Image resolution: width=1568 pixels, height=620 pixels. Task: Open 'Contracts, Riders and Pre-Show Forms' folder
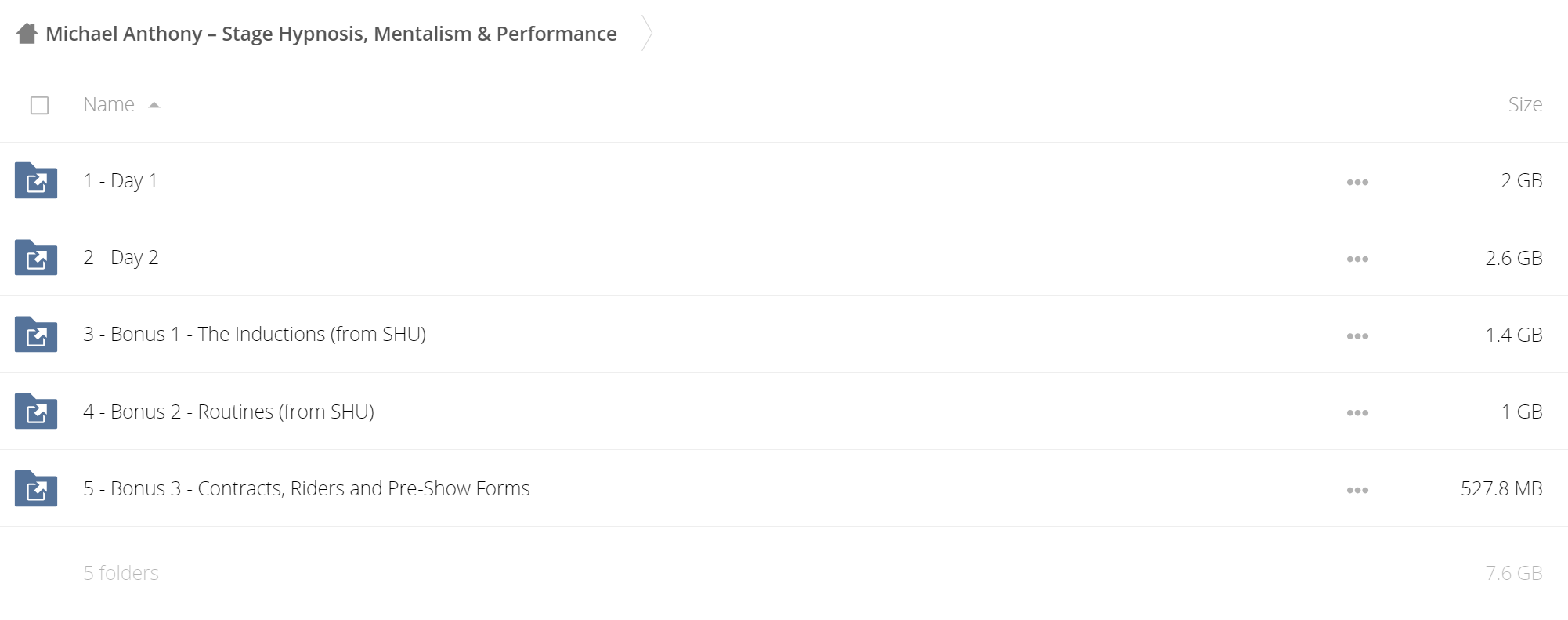coord(306,488)
